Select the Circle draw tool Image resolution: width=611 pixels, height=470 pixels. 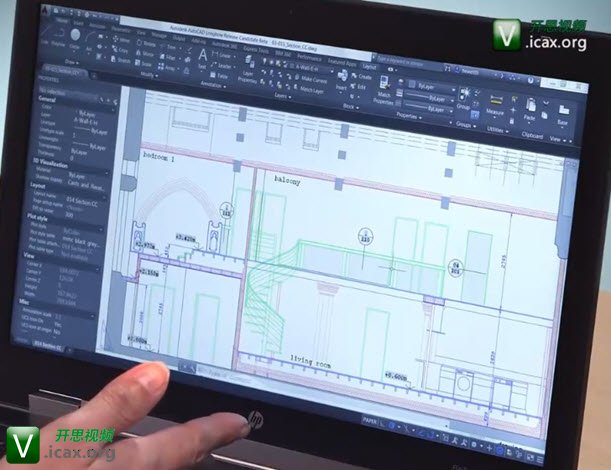point(75,38)
